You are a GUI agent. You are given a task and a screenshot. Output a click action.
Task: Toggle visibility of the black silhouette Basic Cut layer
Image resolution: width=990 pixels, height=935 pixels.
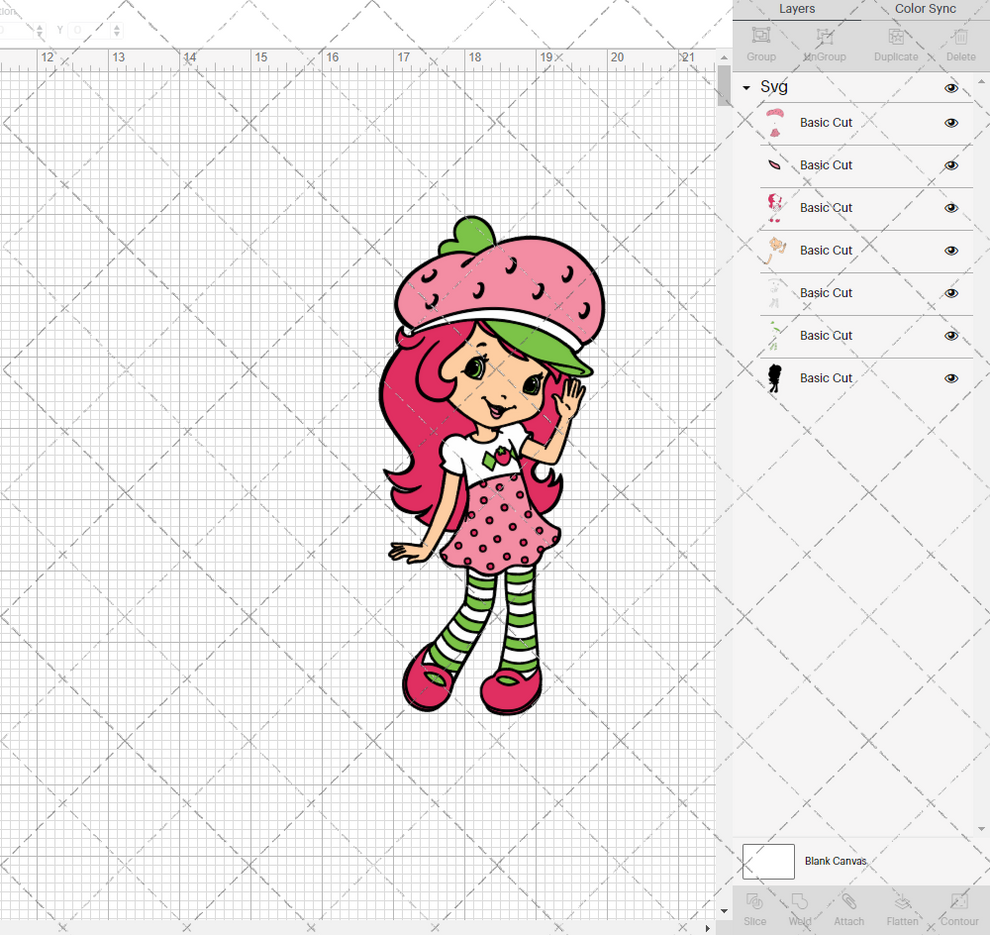pos(951,378)
